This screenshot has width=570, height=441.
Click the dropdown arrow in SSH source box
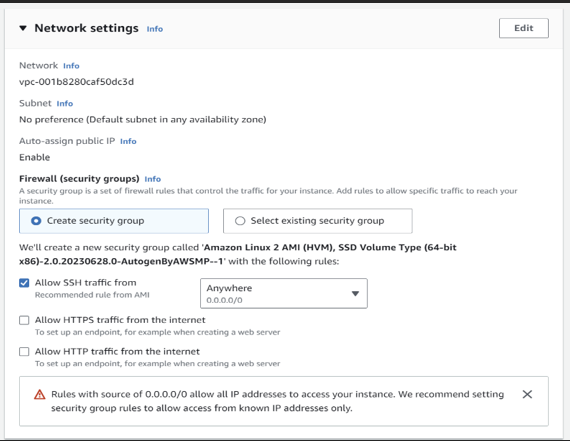(355, 293)
